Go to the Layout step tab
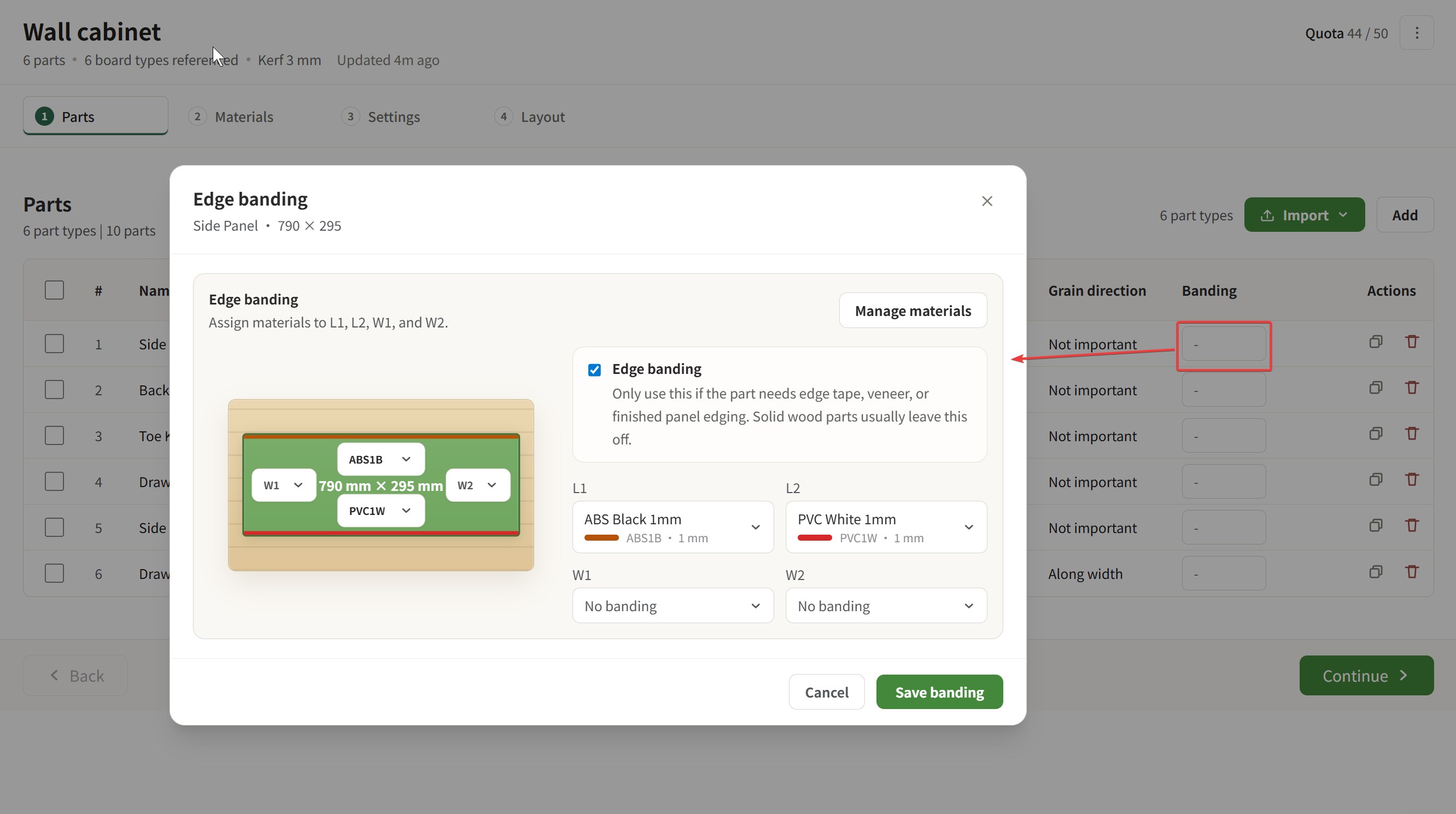This screenshot has height=814, width=1456. 541,117
